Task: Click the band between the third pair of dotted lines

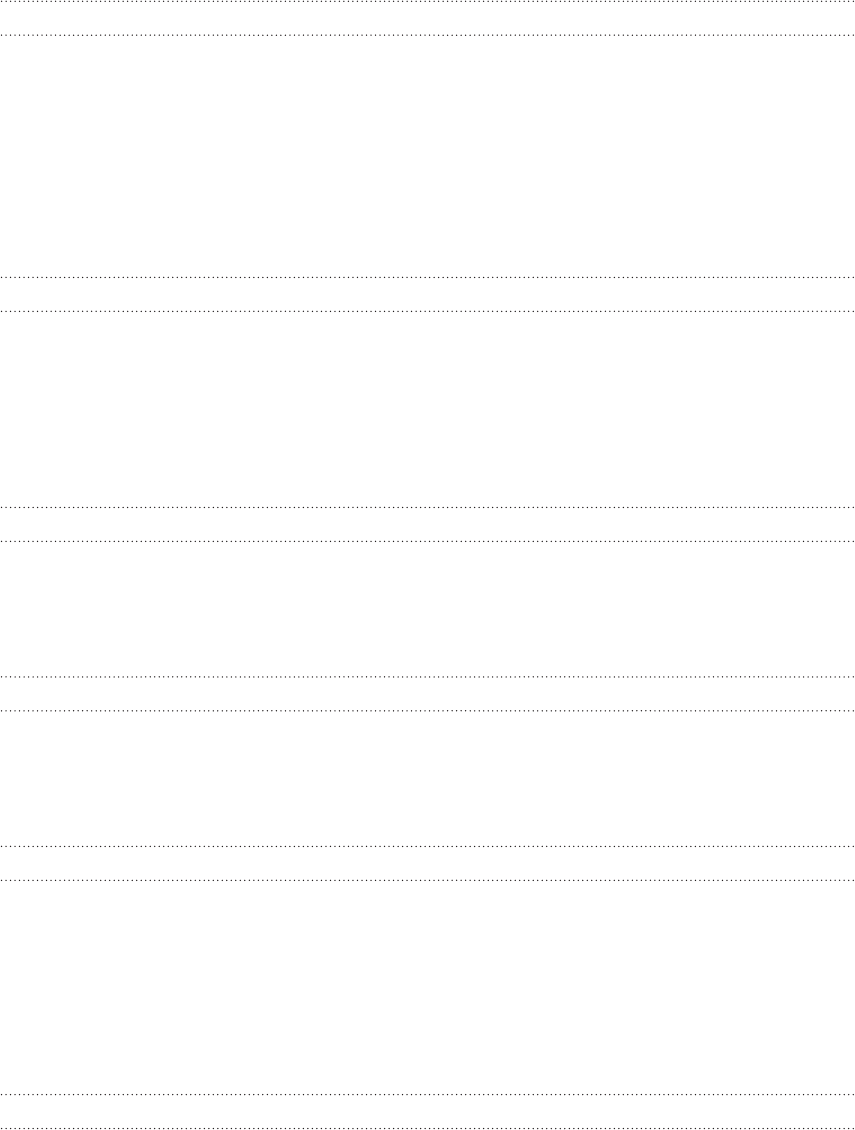Action: [427, 525]
